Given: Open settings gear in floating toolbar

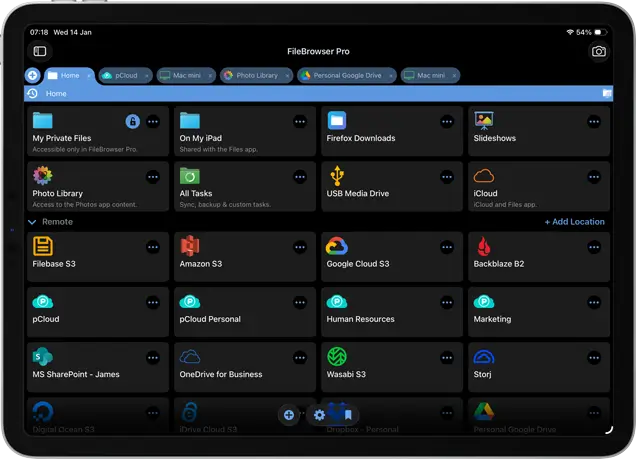Looking at the screenshot, I should [x=320, y=415].
